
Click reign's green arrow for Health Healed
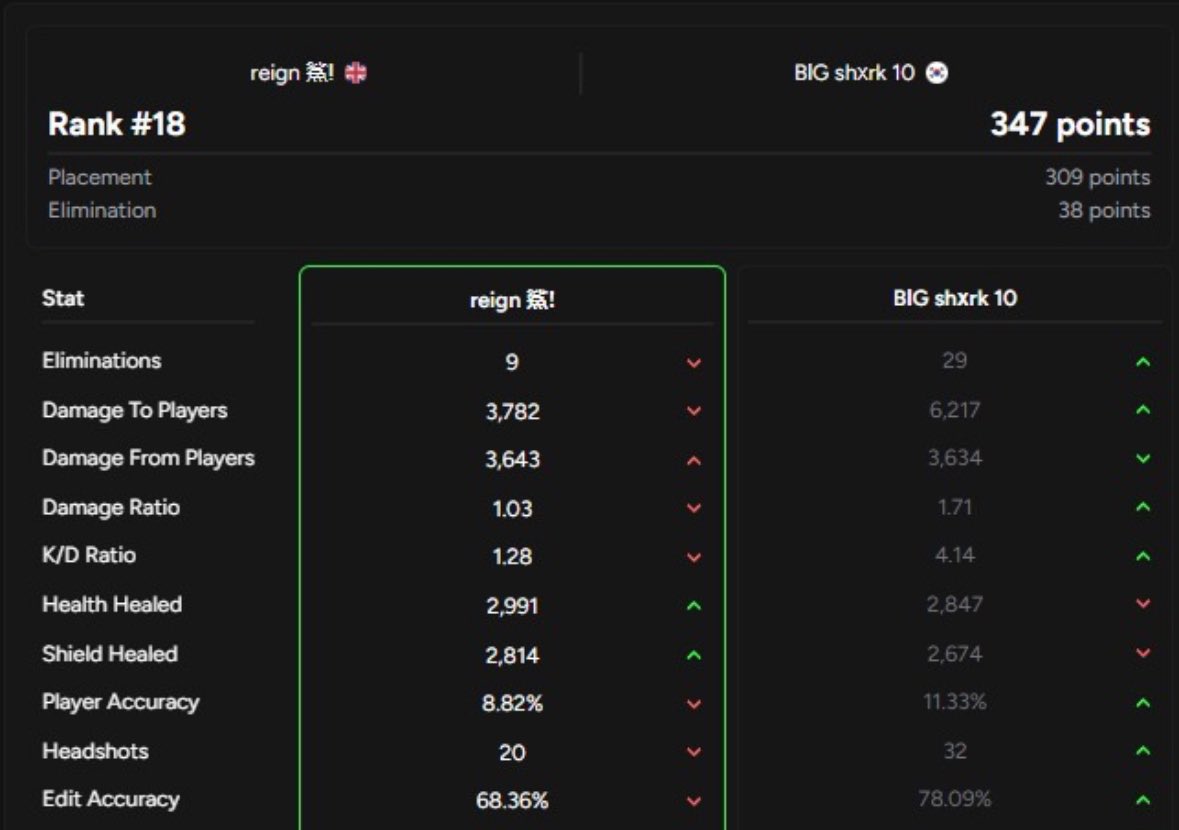[x=694, y=606]
